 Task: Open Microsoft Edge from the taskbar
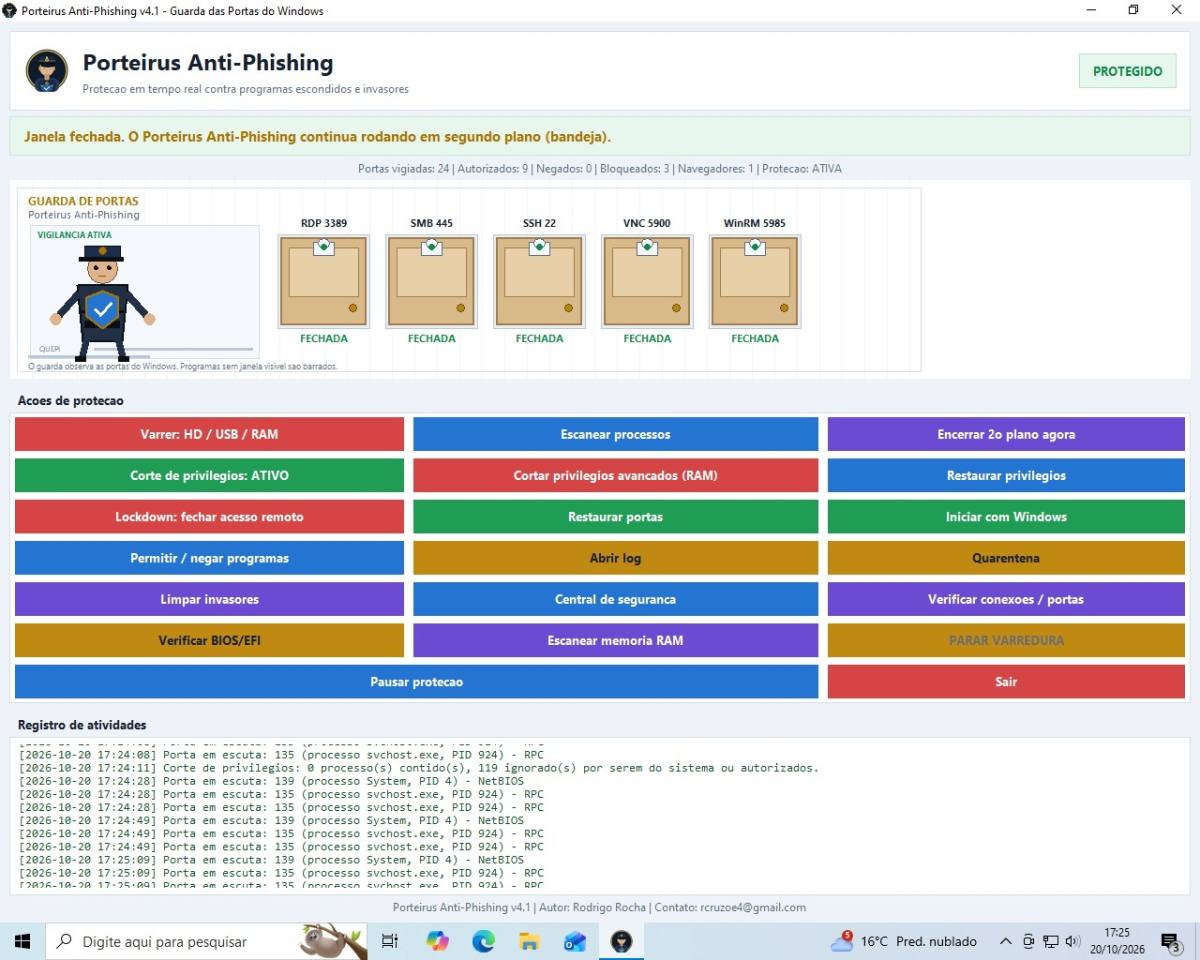pos(483,941)
